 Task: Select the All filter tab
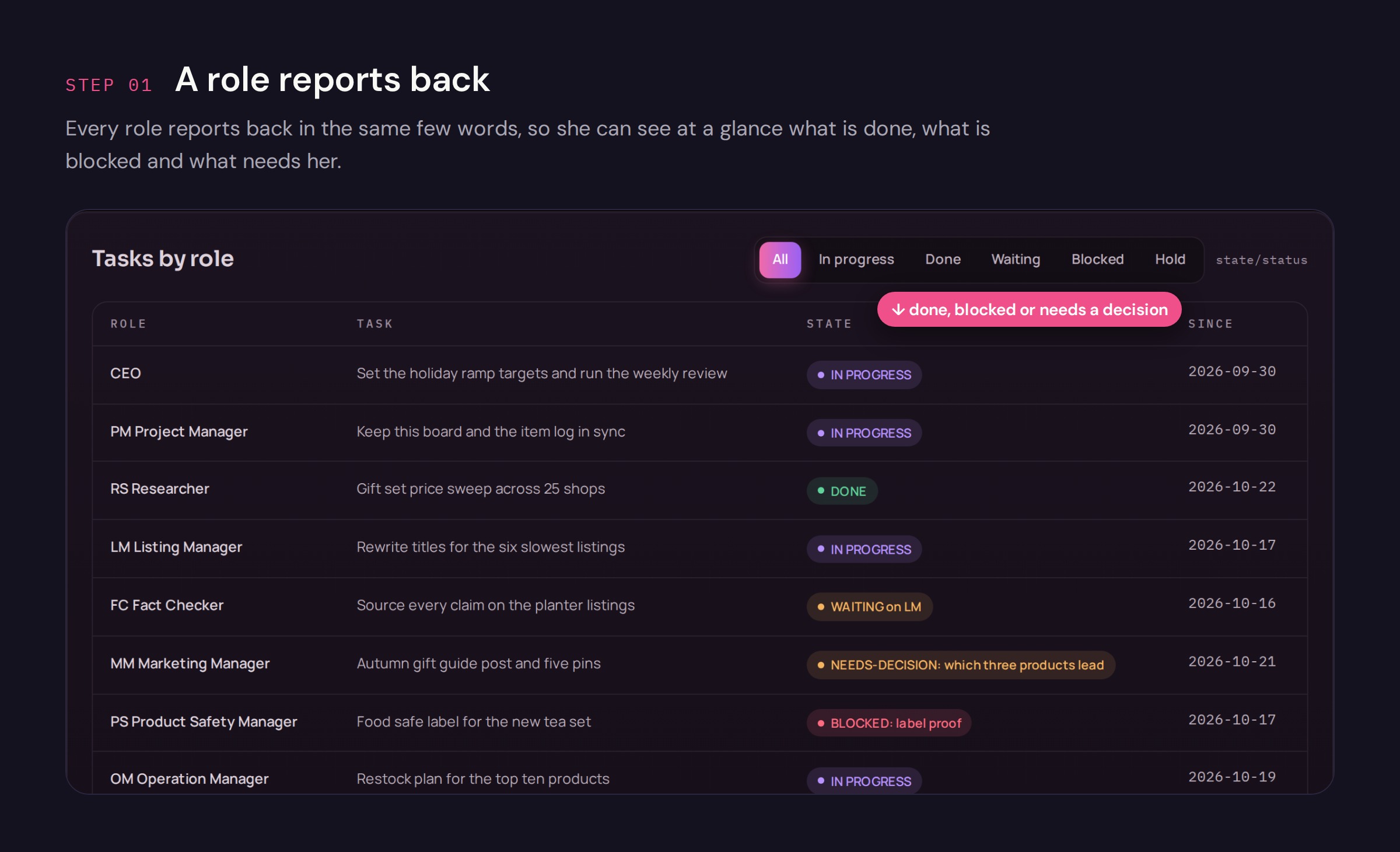click(780, 260)
